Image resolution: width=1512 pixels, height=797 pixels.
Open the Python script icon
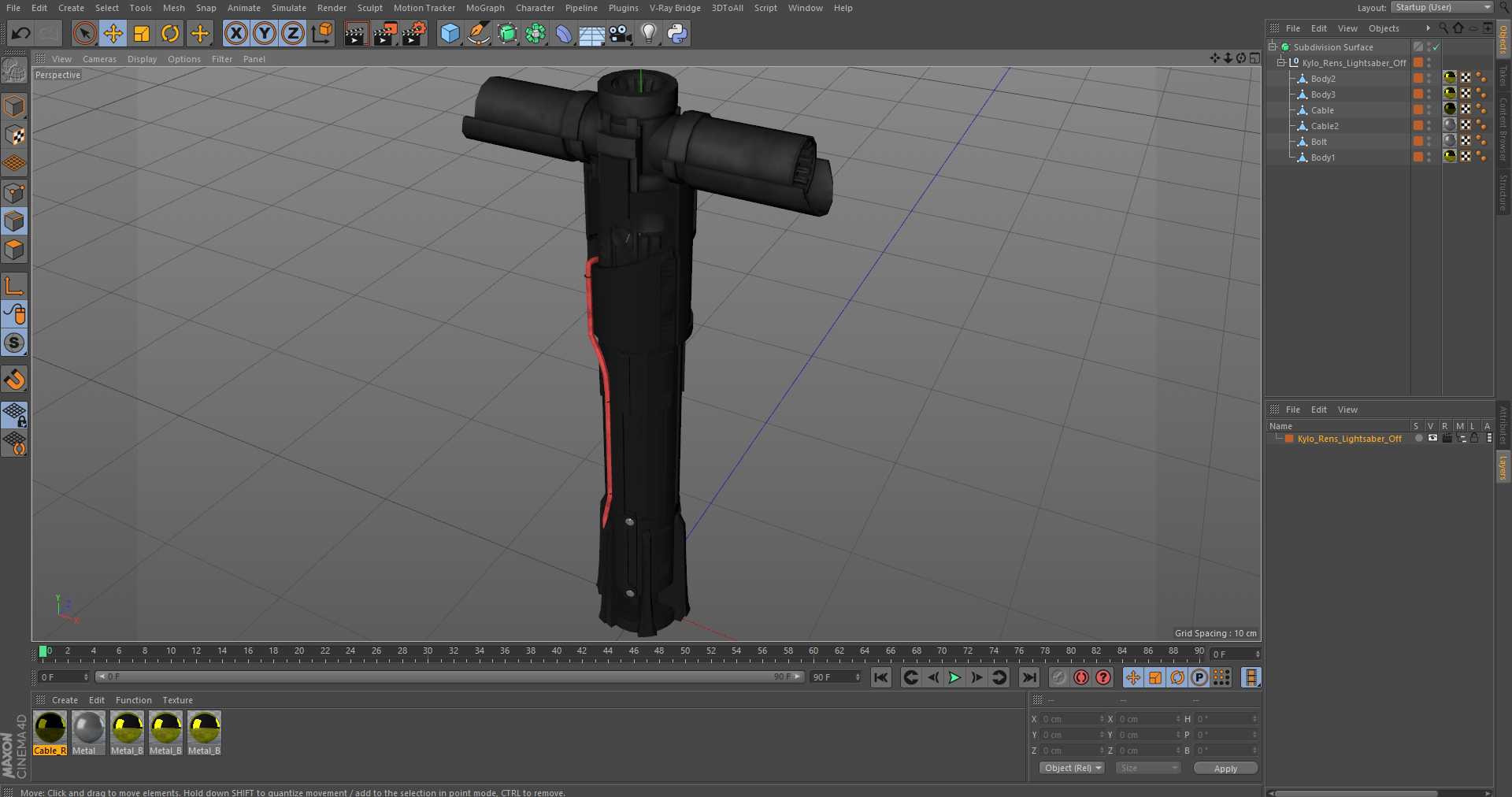coord(677,33)
